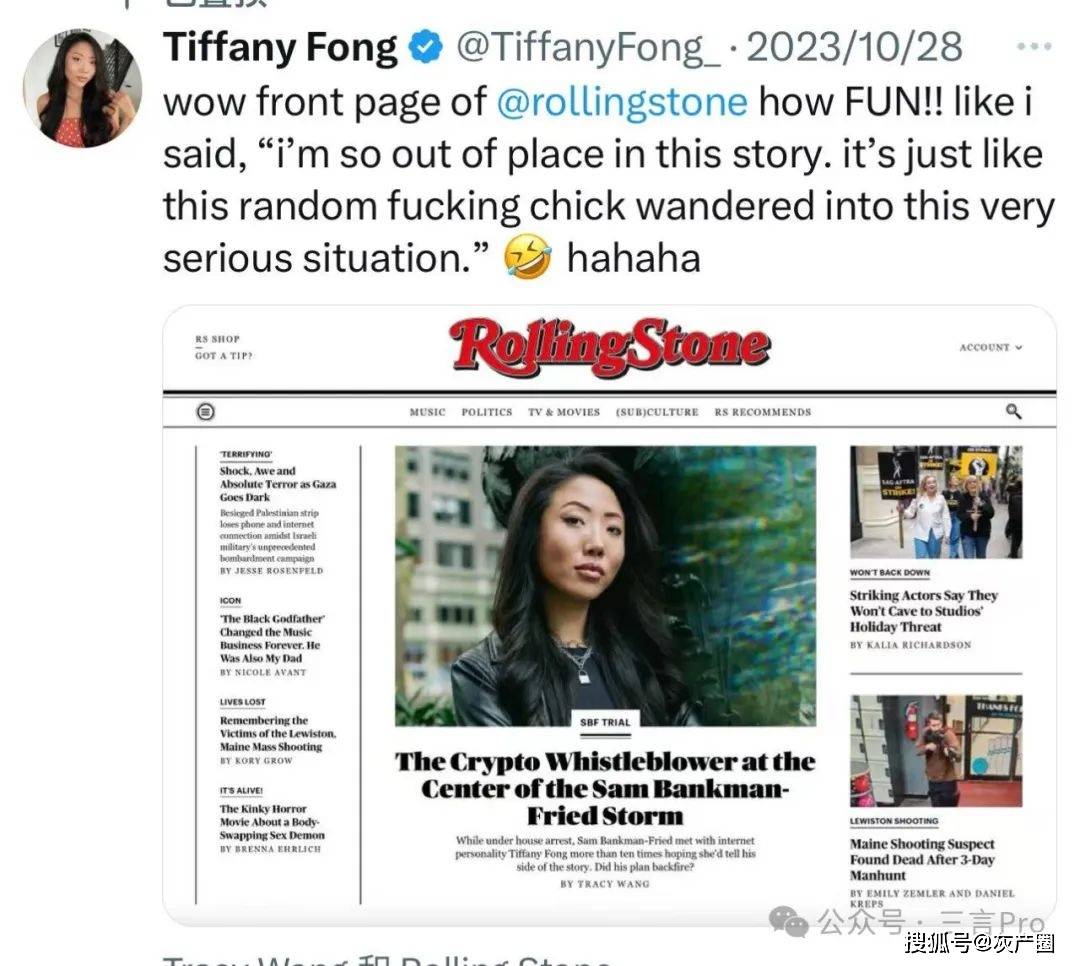
Task: Open the three-dot tweet options menu
Action: (x=1034, y=47)
